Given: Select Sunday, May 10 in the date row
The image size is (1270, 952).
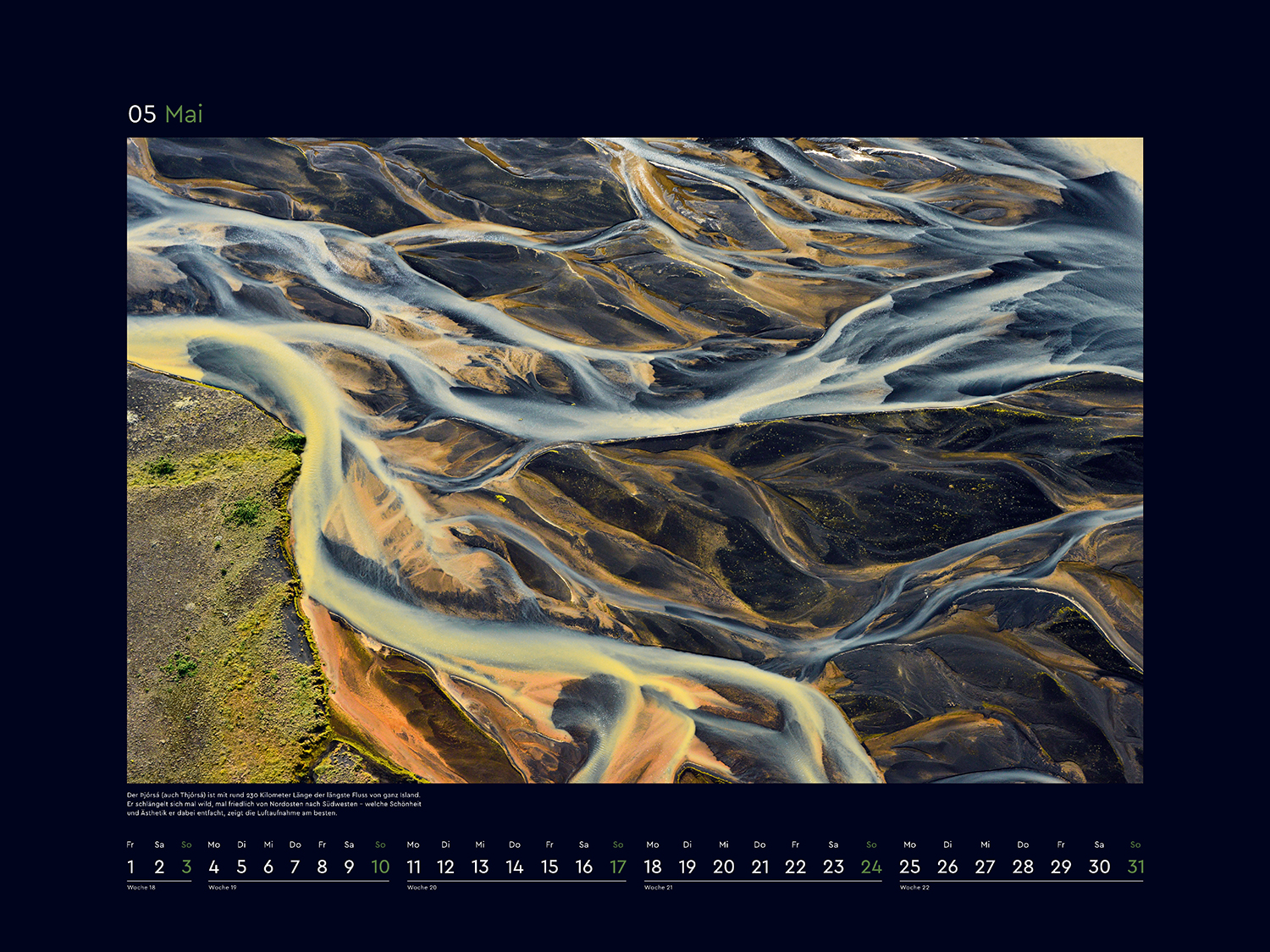Looking at the screenshot, I should 380,867.
